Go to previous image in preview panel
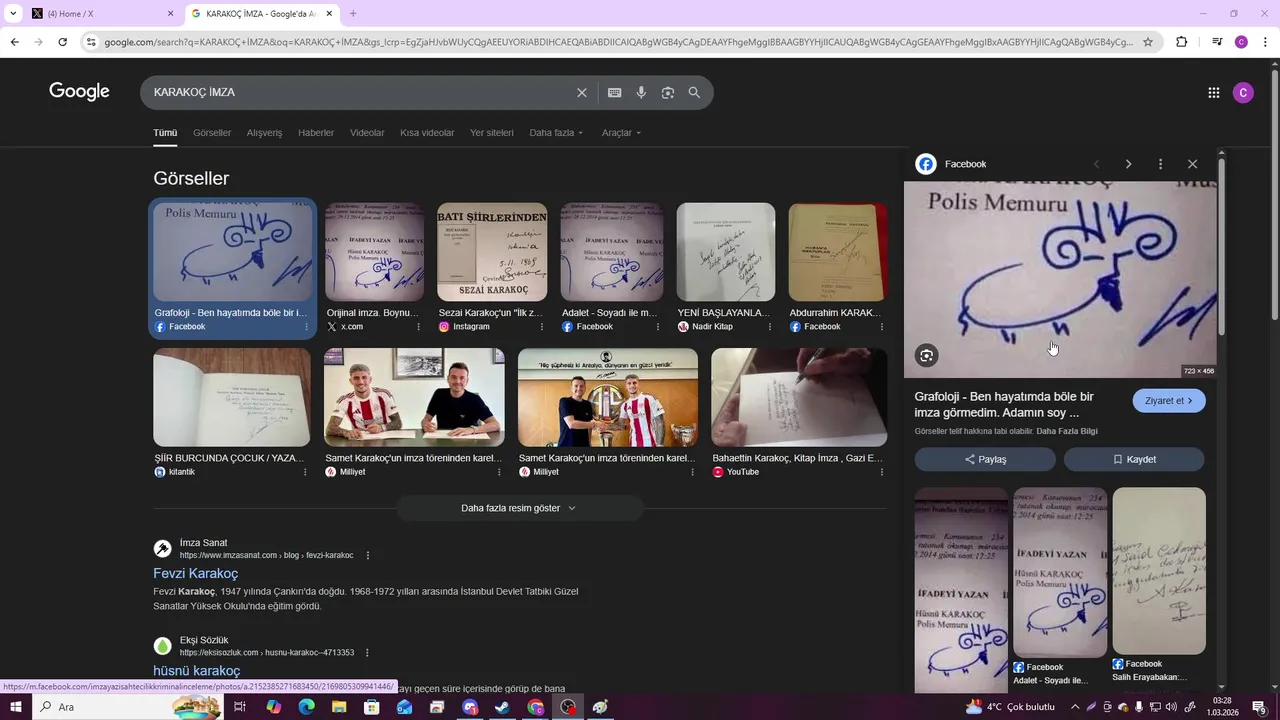Screen dimensions: 1280x720 point(1096,164)
